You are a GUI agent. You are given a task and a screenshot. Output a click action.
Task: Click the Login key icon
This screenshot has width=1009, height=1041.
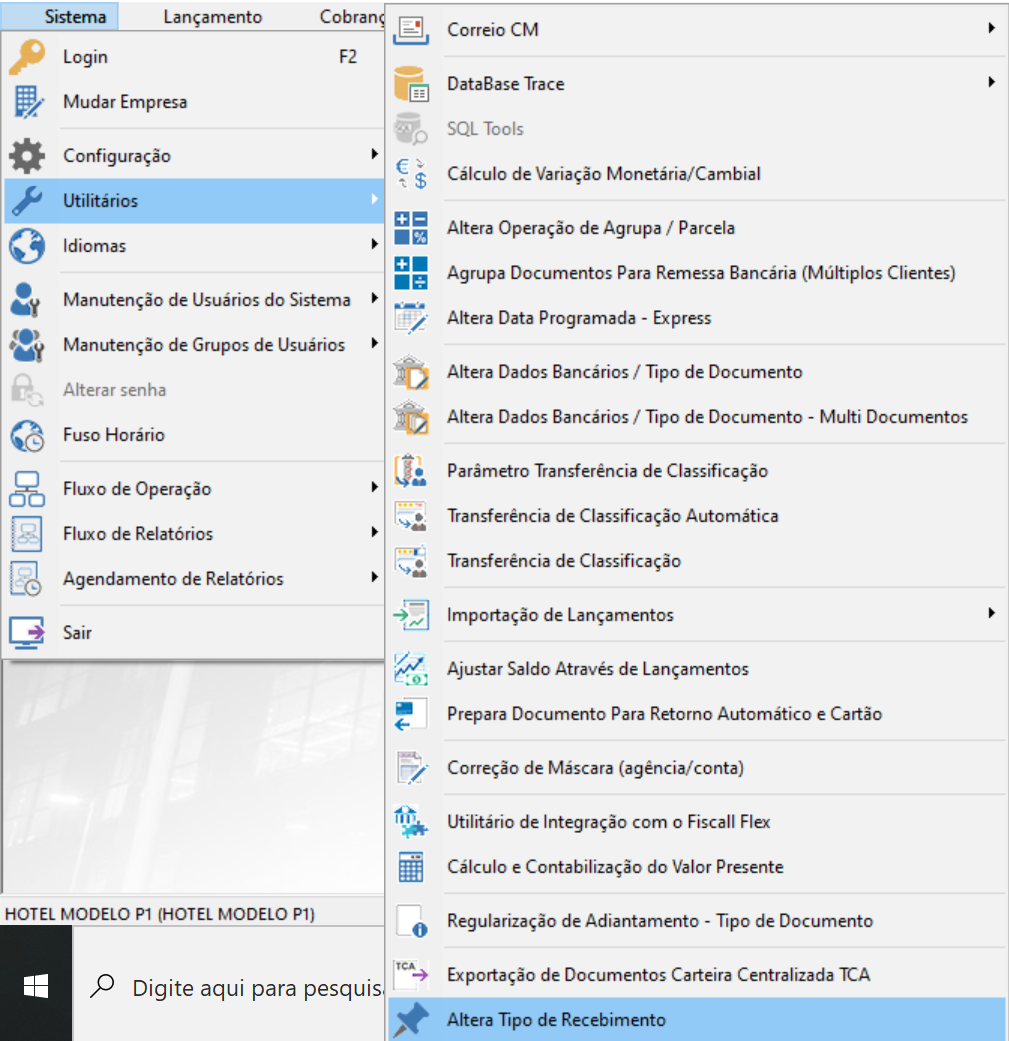pyautogui.click(x=27, y=56)
